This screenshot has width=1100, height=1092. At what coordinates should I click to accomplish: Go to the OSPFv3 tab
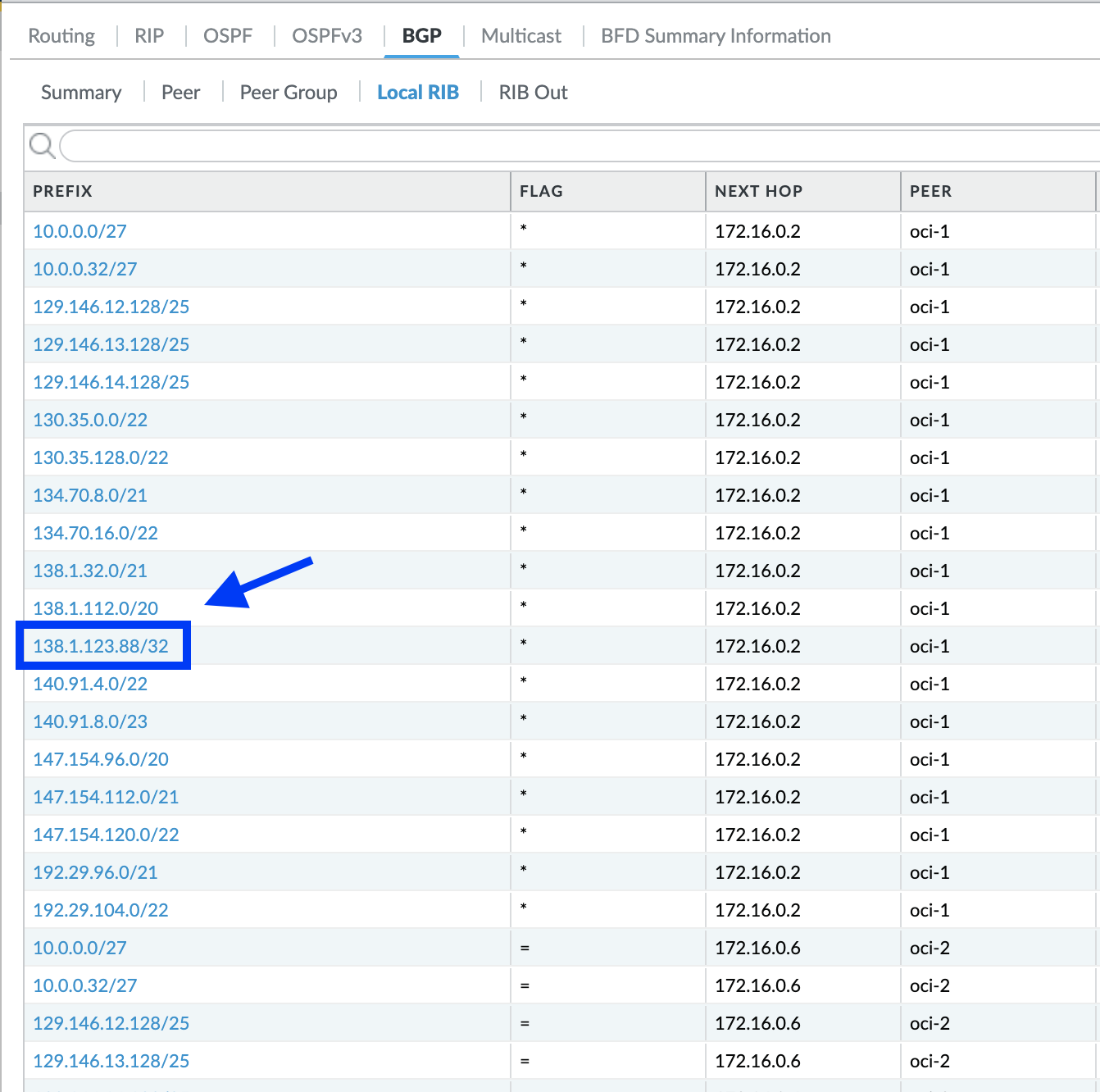tap(327, 36)
